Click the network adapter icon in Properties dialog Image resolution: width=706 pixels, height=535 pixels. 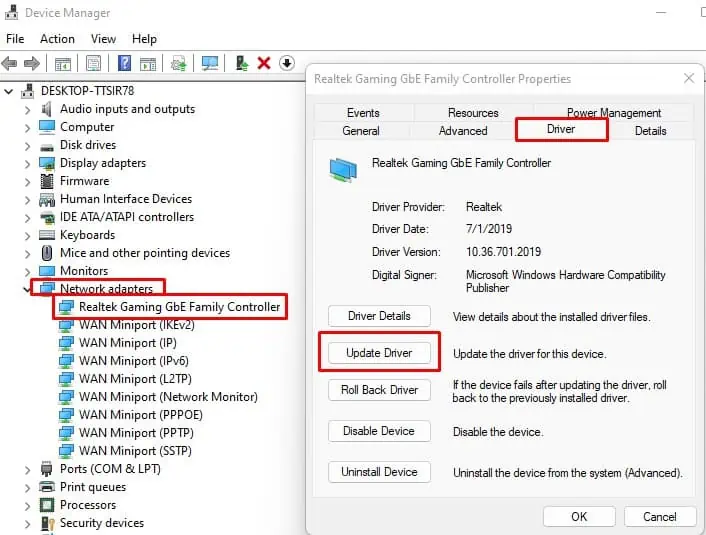pos(343,170)
